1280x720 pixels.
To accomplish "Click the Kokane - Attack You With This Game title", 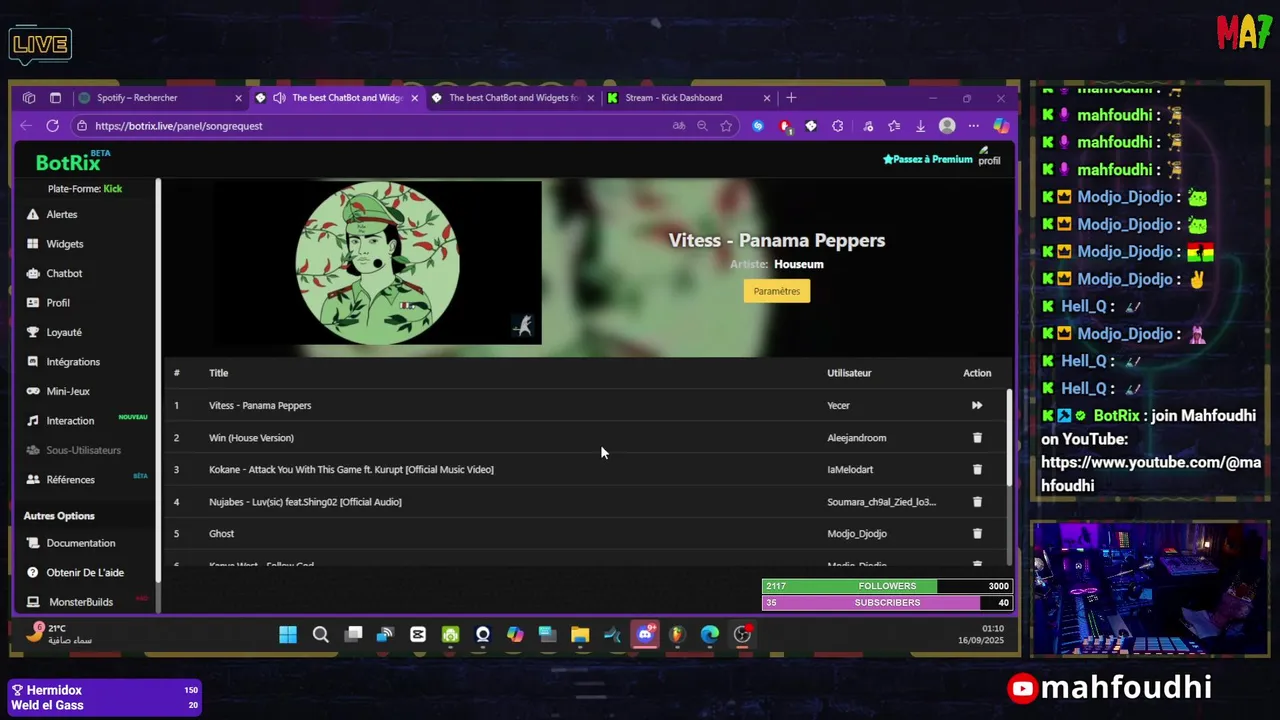I will 351,470.
